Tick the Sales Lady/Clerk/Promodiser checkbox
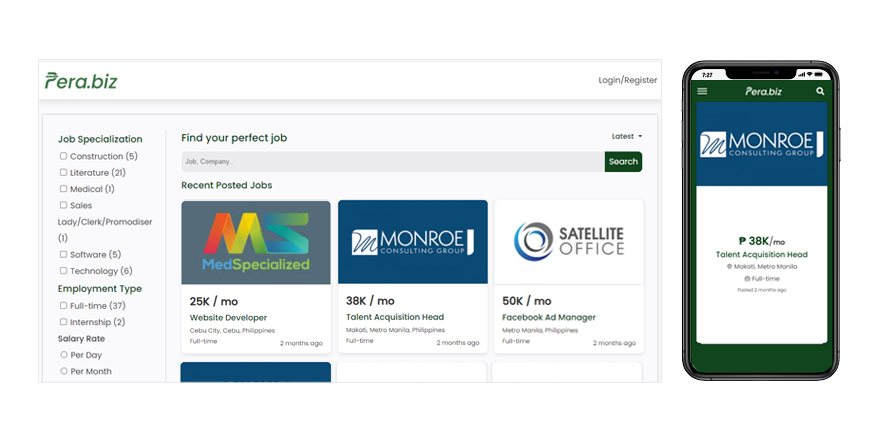The image size is (880, 441). (x=63, y=205)
